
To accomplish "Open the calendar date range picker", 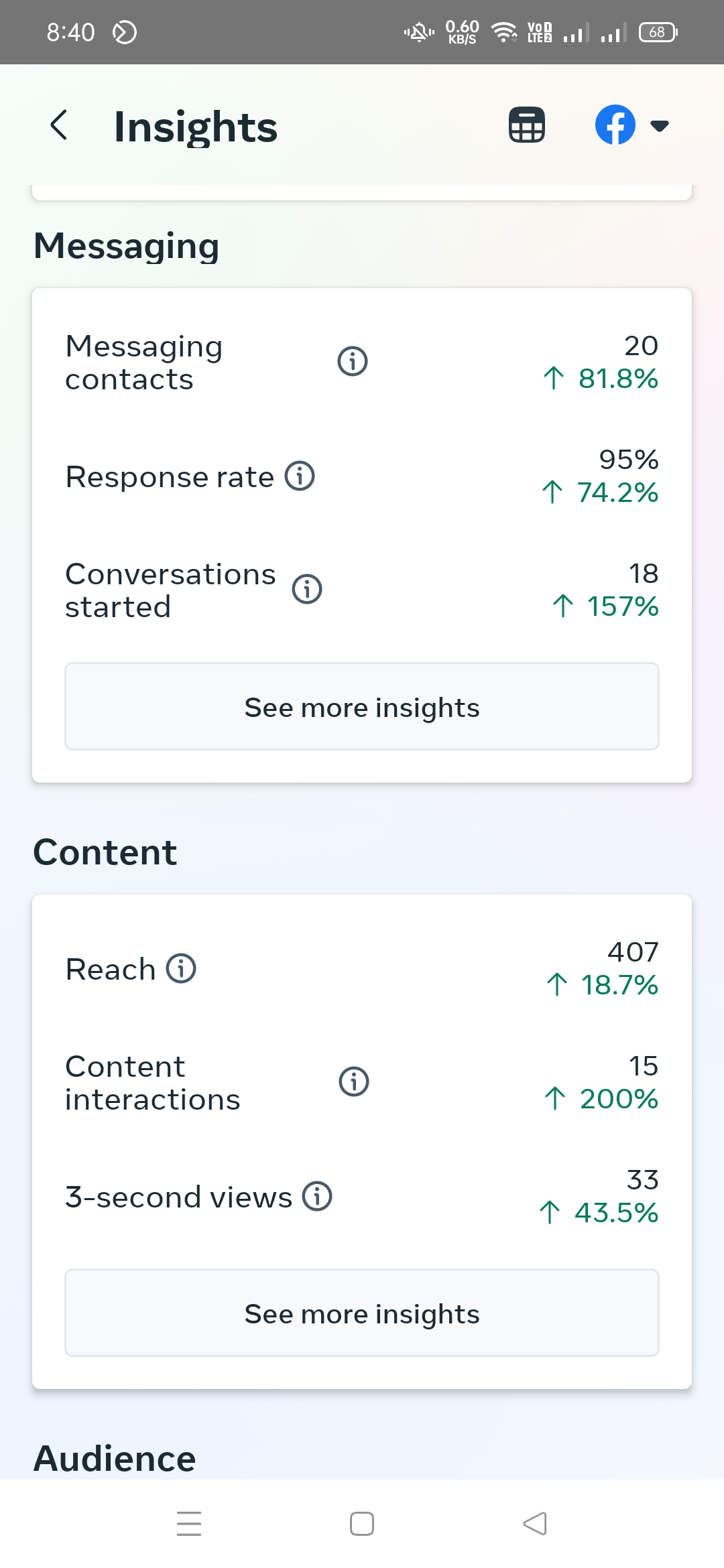I will tap(527, 125).
